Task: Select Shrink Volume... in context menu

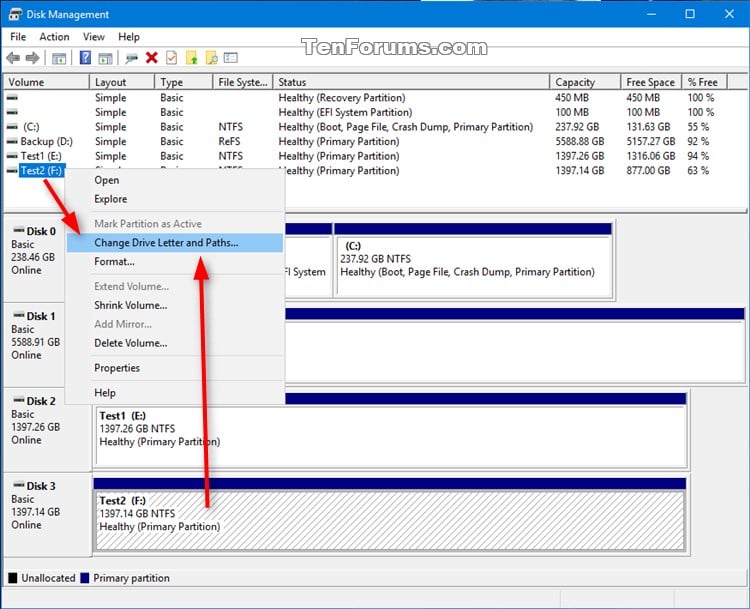Action: (x=175, y=305)
